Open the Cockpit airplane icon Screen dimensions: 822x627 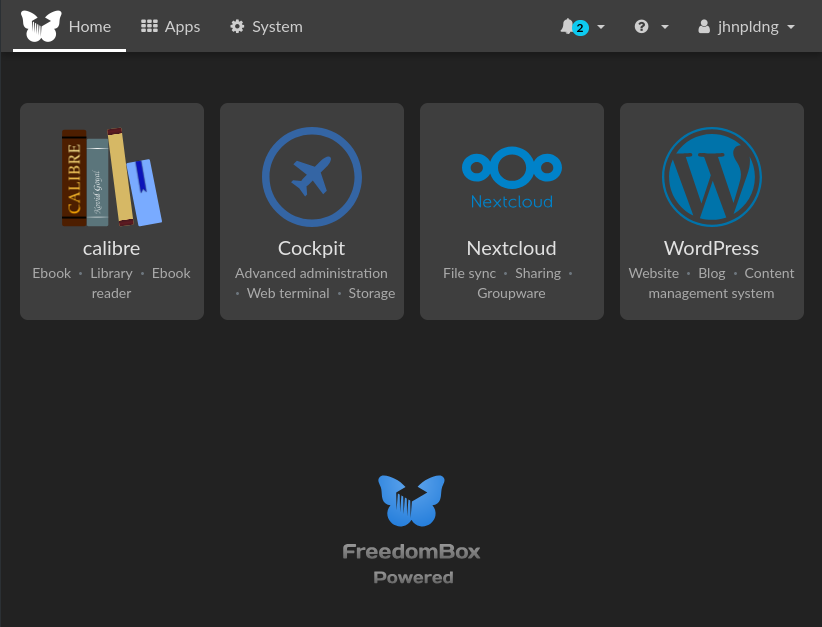click(312, 177)
